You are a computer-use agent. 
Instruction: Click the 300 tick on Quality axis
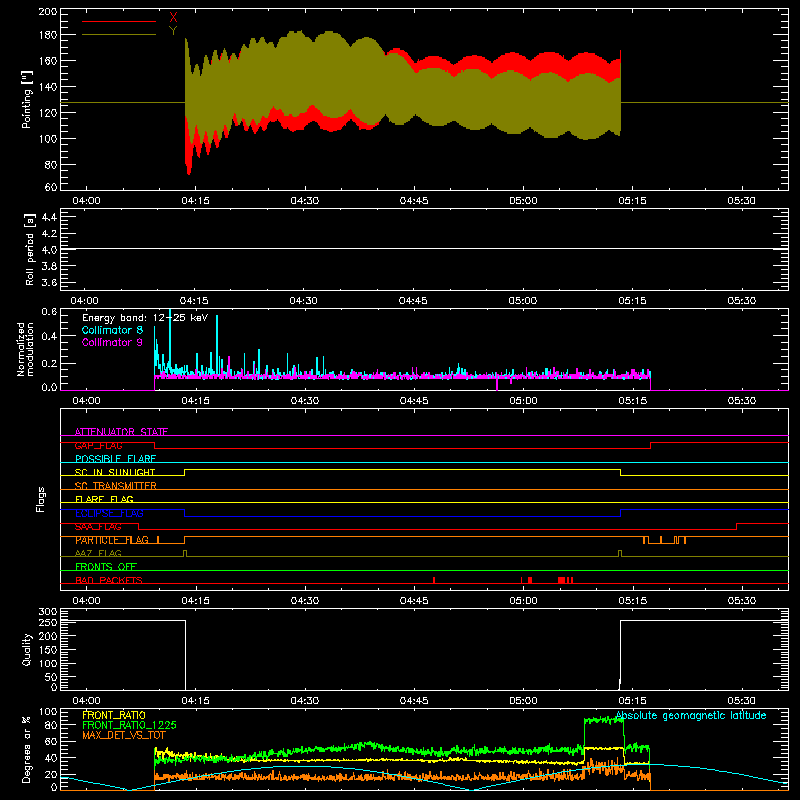(48, 612)
